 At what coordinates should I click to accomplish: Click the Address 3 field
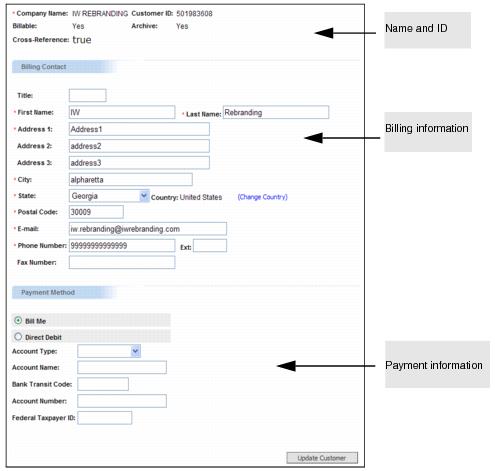click(139, 163)
